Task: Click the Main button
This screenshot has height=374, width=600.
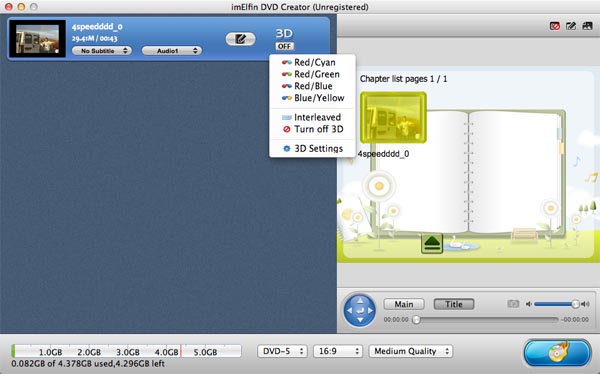Action: pos(404,304)
